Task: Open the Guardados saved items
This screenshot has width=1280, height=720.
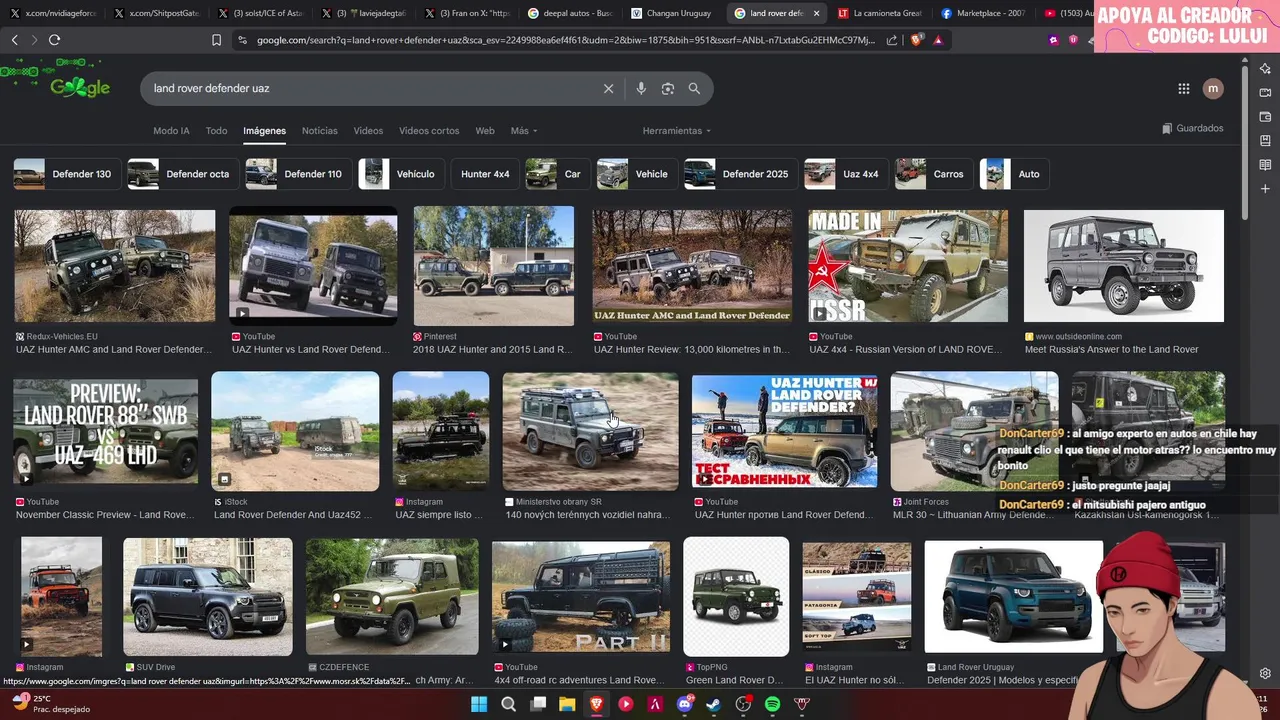Action: coord(1192,128)
